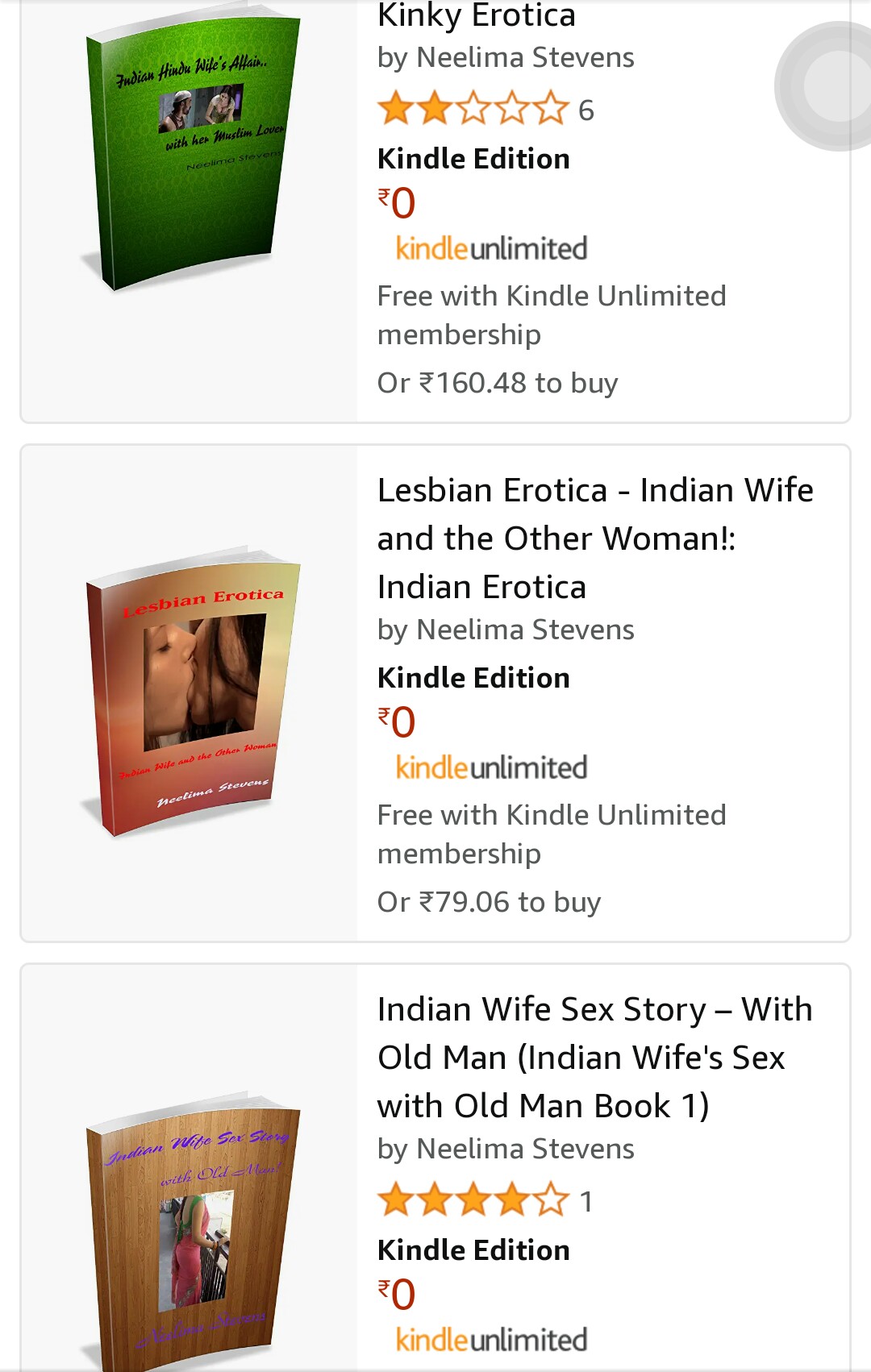871x1372 pixels.
Task: Click 'Kindle Edition' on the third listing
Action: click(473, 1250)
